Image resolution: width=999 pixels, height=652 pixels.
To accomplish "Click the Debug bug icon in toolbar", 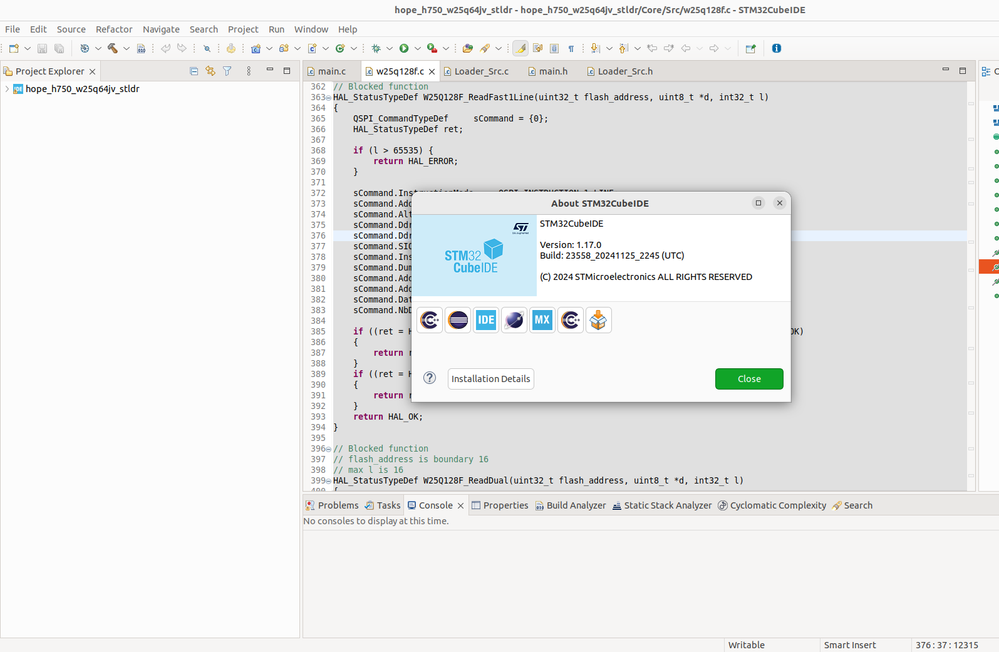I will 376,48.
